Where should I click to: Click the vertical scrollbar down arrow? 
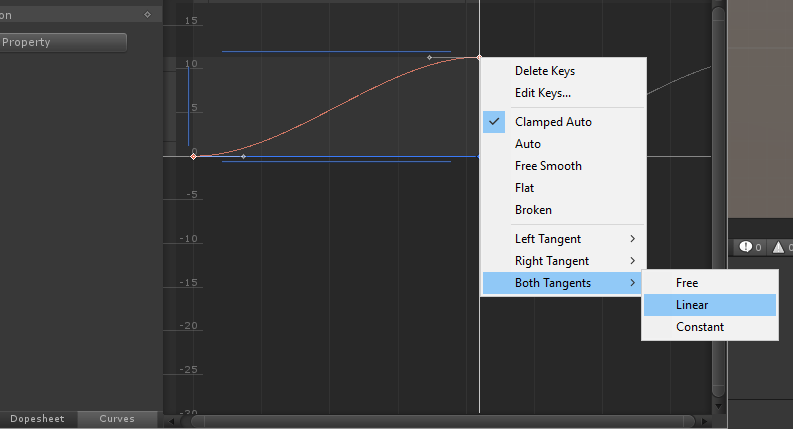(x=716, y=408)
